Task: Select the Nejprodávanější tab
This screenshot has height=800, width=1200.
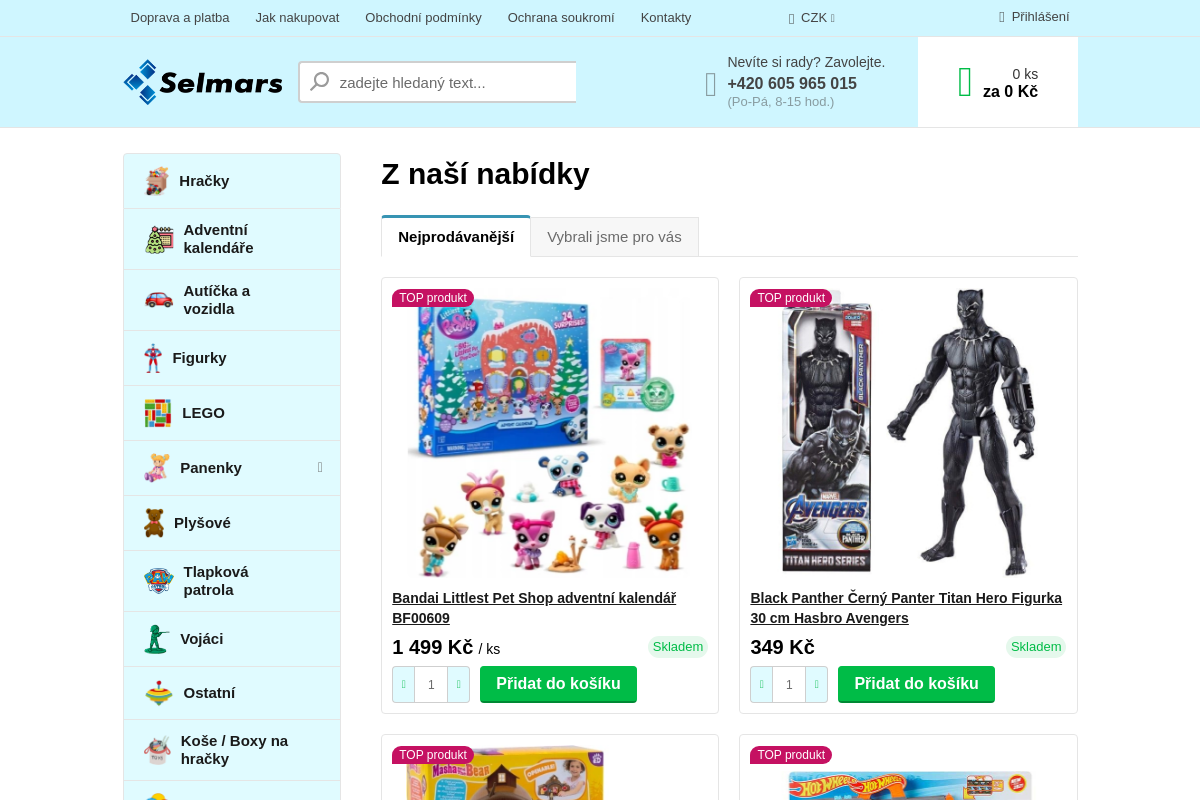Action: (x=456, y=237)
